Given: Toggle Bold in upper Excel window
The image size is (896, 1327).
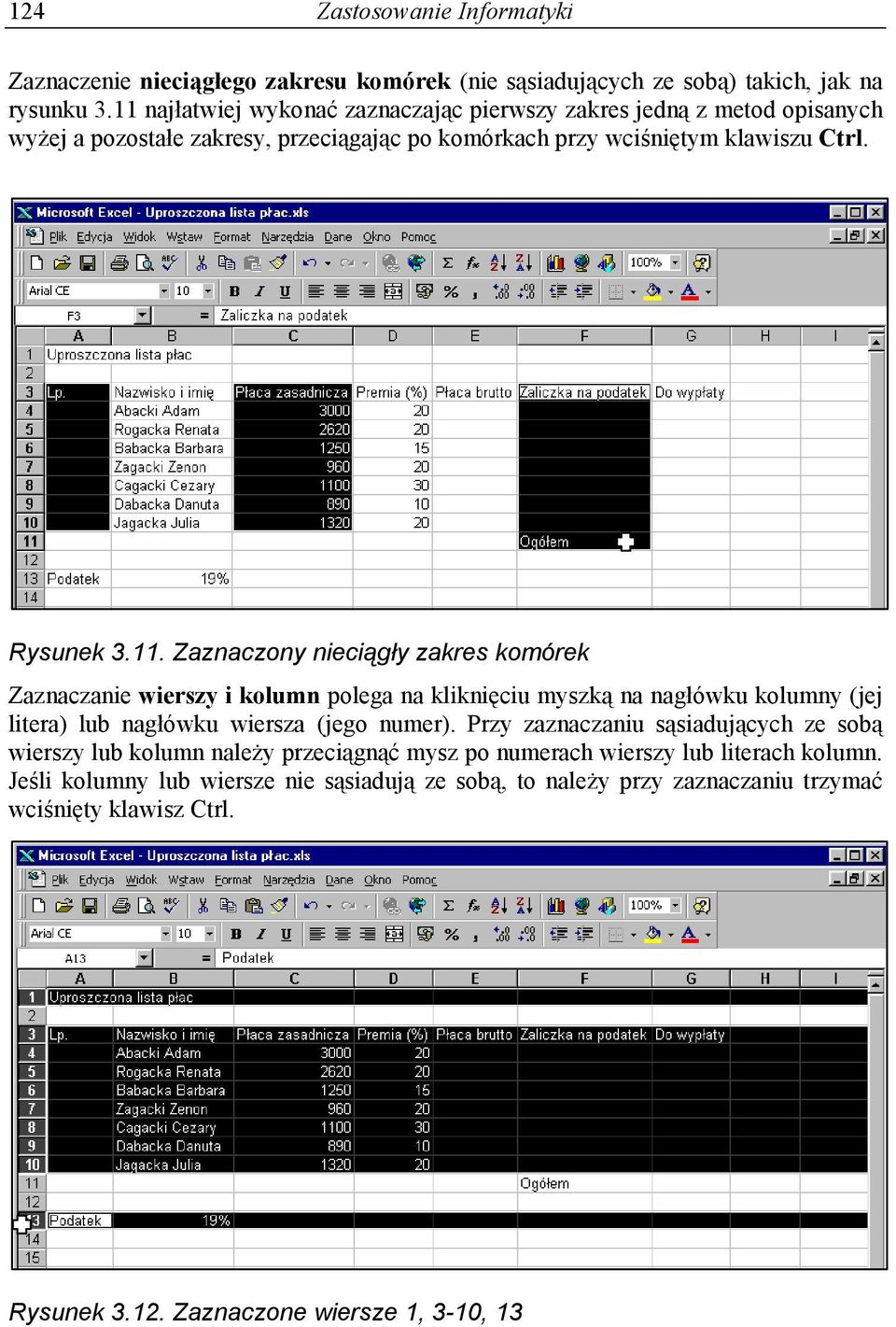Looking at the screenshot, I should (x=234, y=291).
